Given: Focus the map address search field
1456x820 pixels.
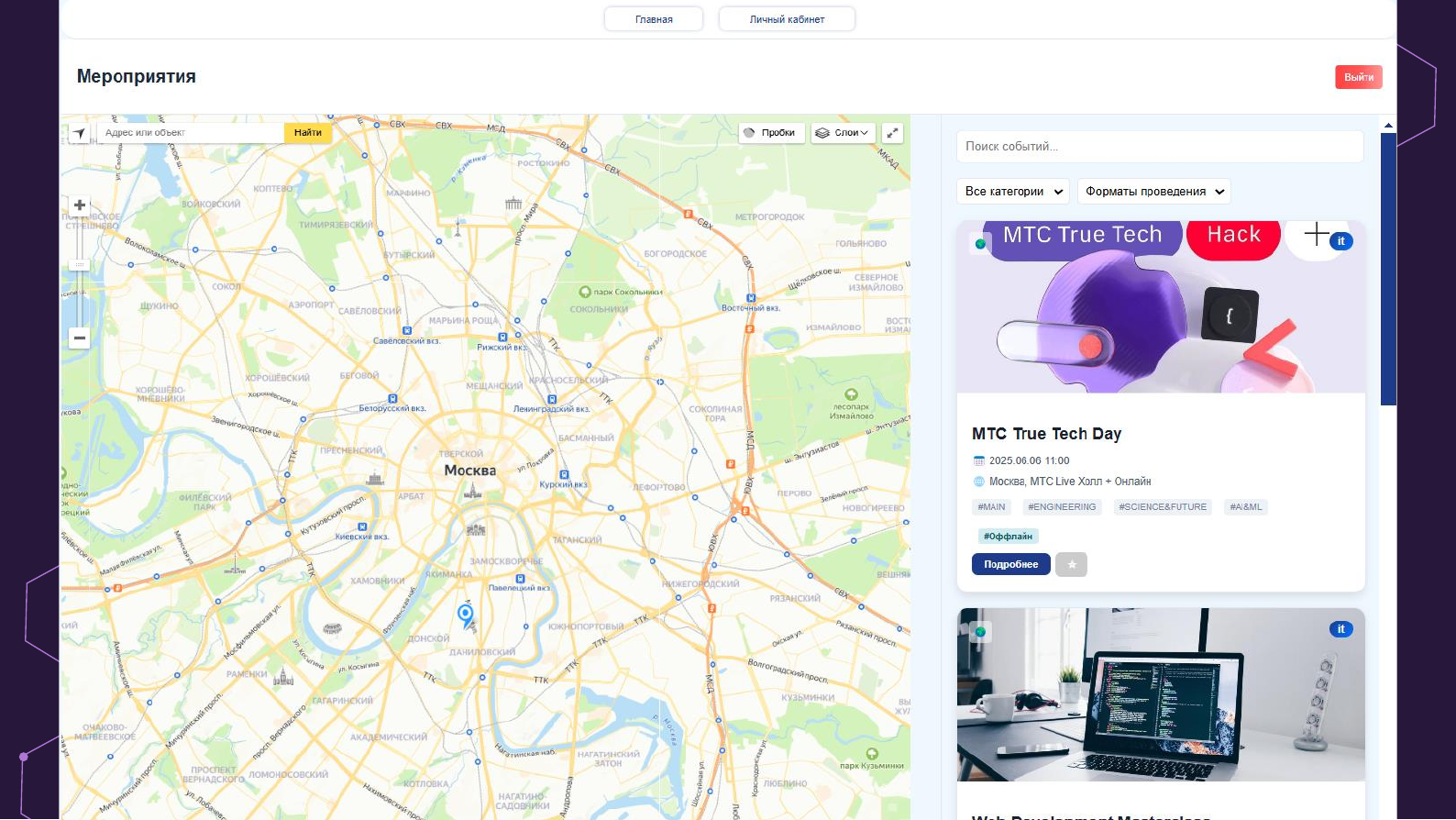Looking at the screenshot, I should pyautogui.click(x=191, y=133).
